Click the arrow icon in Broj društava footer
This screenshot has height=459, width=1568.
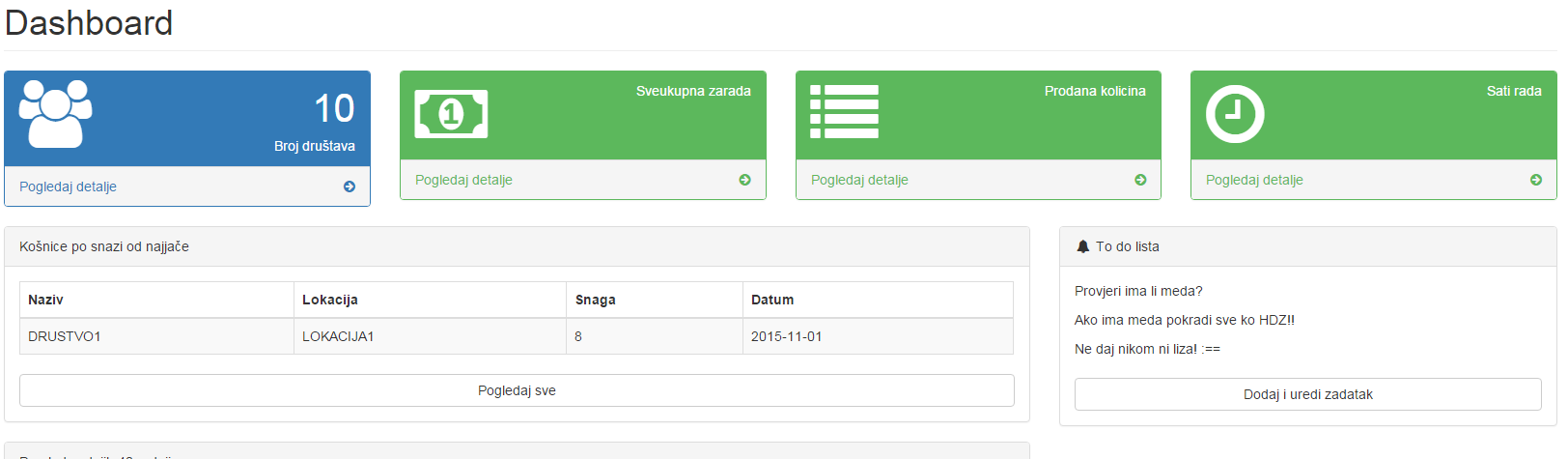(350, 186)
